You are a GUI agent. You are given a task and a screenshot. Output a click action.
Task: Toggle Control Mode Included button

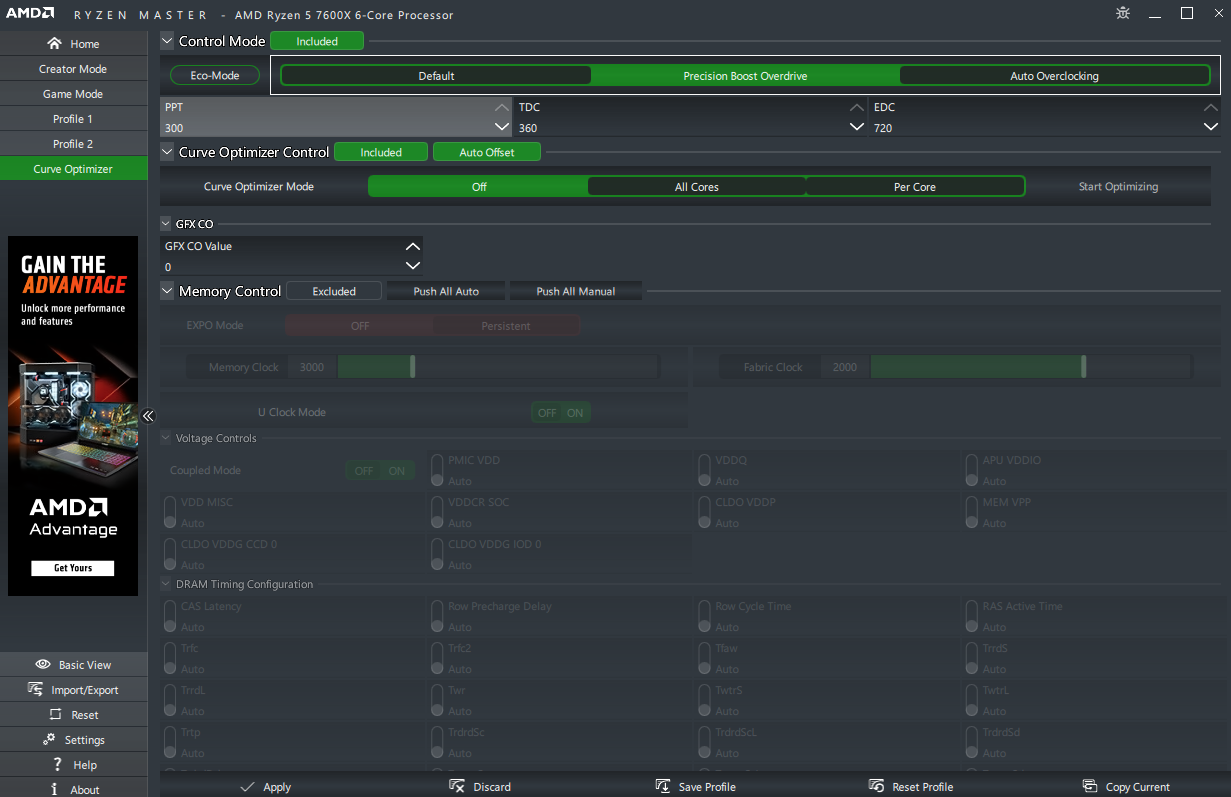[x=317, y=41]
